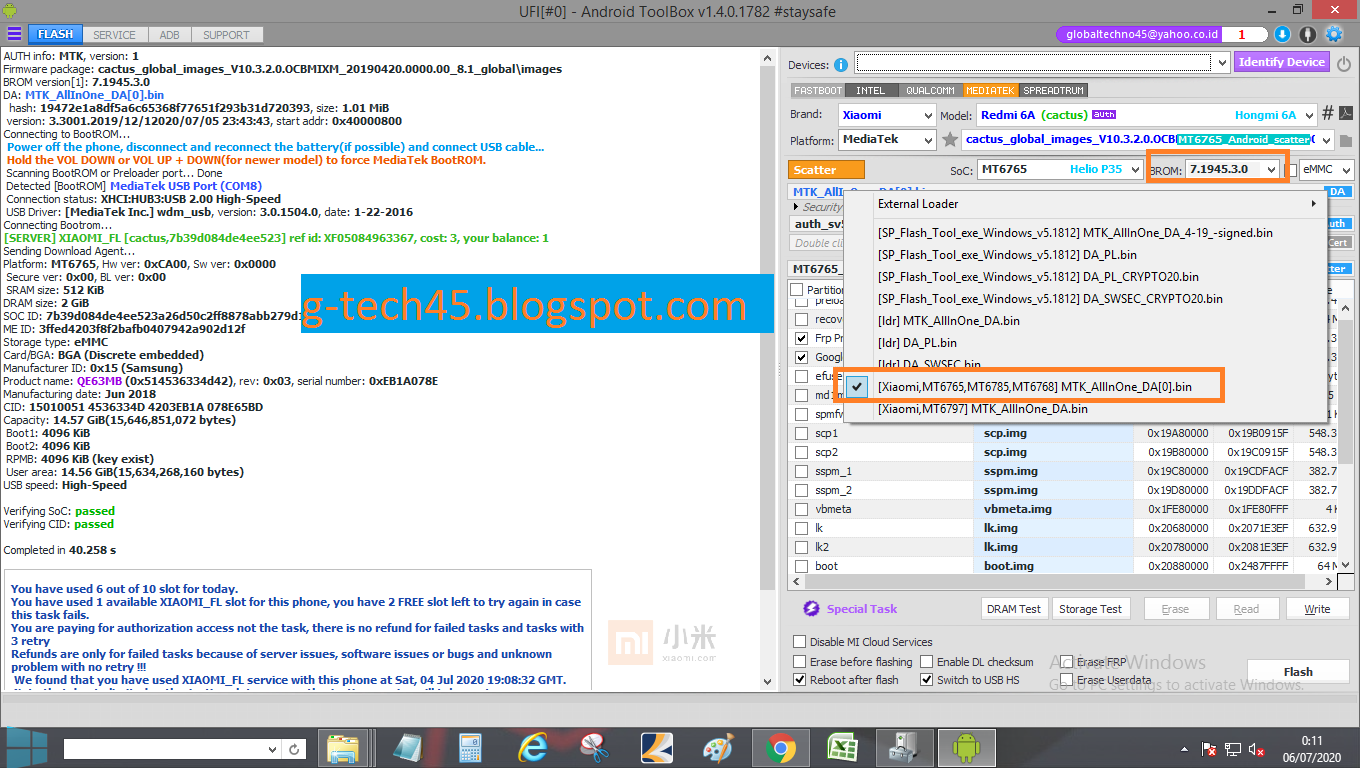The image size is (1360, 768).
Task: Click the DRAM Test button
Action: (1014, 609)
